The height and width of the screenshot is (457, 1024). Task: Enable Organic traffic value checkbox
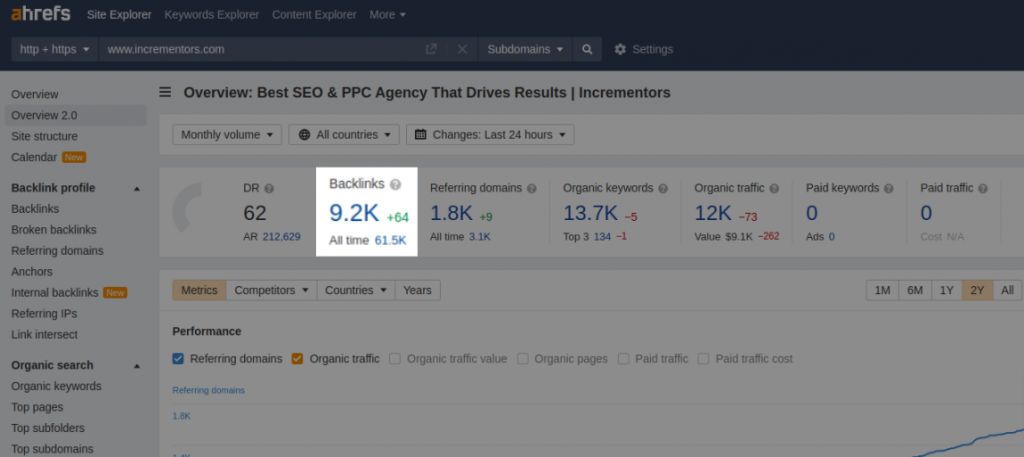(394, 358)
